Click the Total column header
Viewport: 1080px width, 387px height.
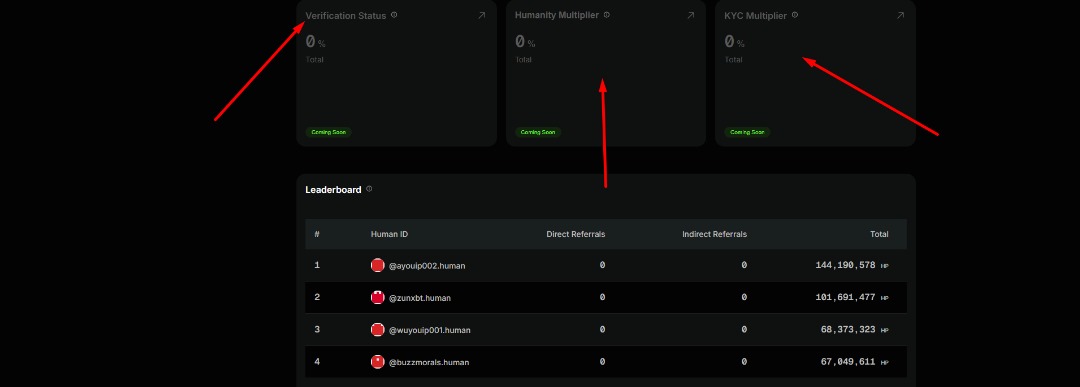tap(879, 234)
